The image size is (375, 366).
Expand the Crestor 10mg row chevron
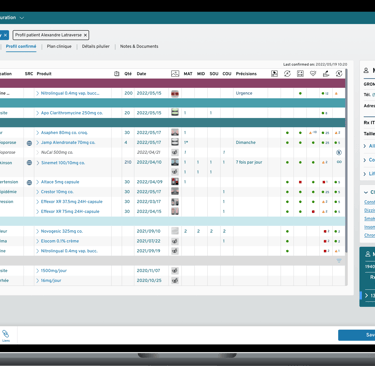[x=38, y=192]
